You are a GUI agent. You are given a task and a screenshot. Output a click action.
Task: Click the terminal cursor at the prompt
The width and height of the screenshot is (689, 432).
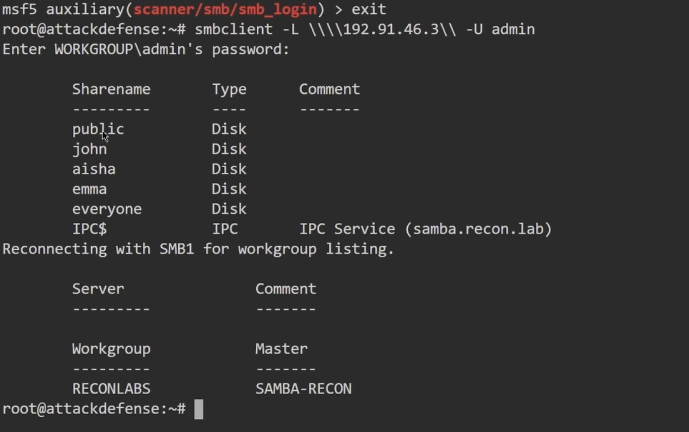pyautogui.click(x=199, y=409)
